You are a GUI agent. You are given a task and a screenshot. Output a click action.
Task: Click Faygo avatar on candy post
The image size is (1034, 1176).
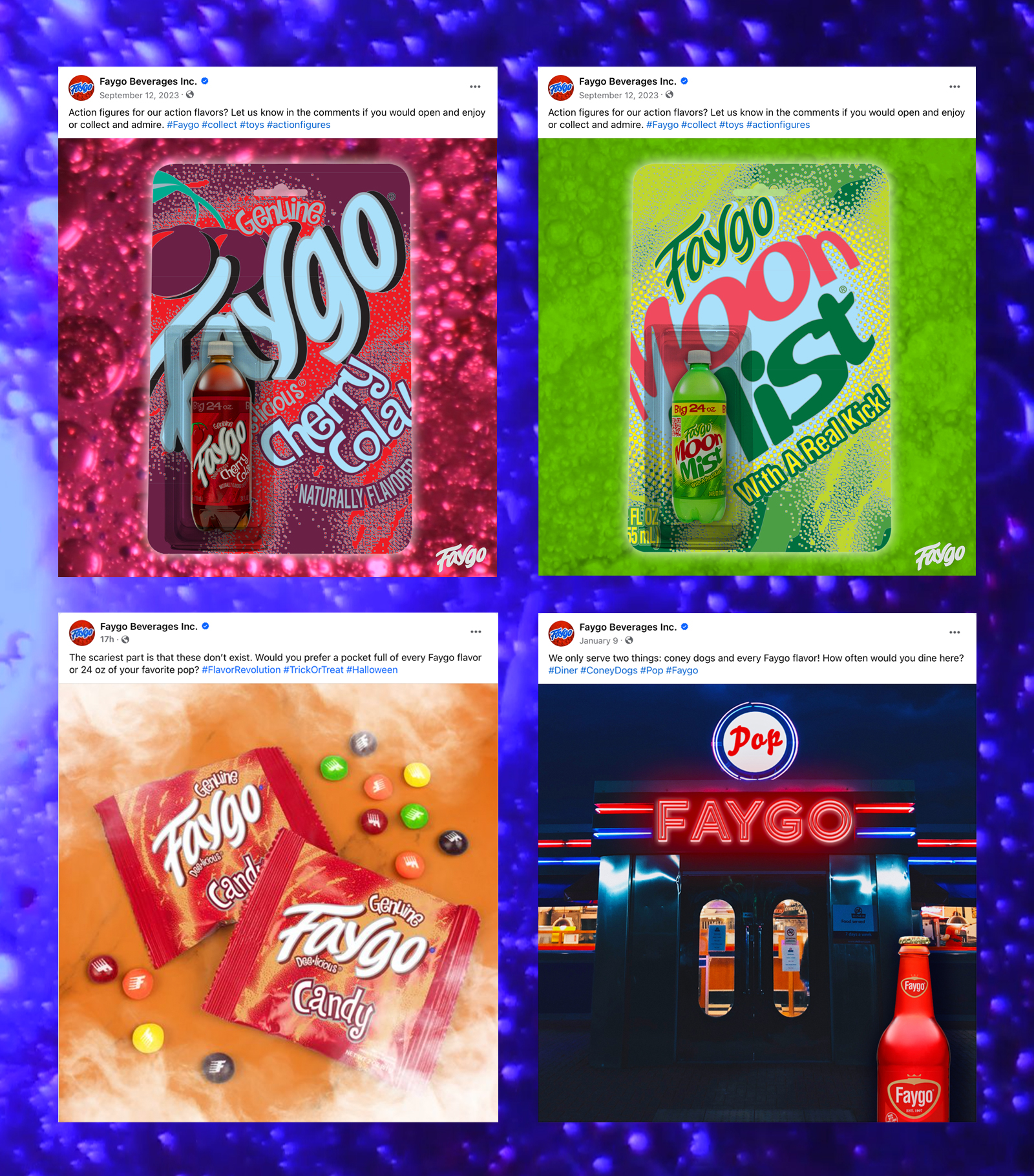tap(82, 633)
